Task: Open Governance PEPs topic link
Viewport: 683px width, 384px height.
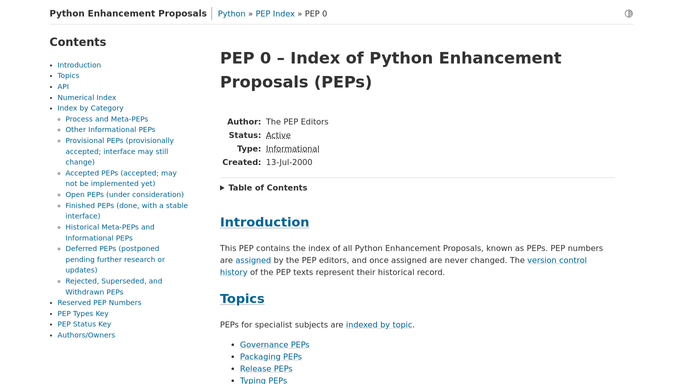Action: tap(274, 345)
